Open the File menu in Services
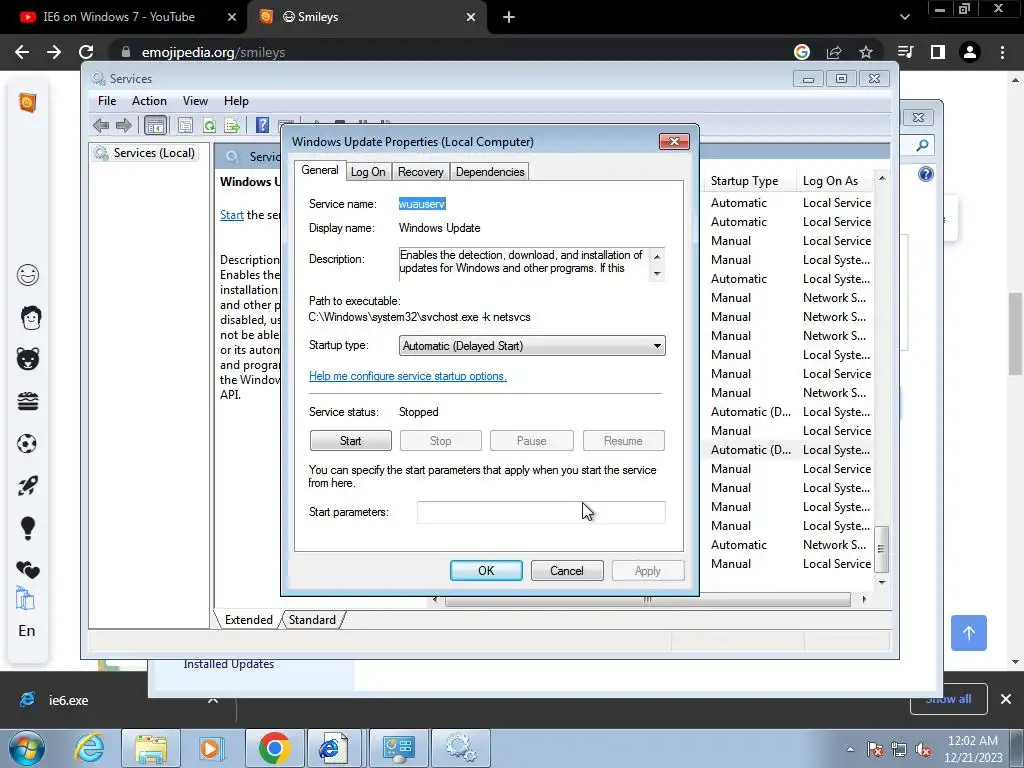 [107, 101]
